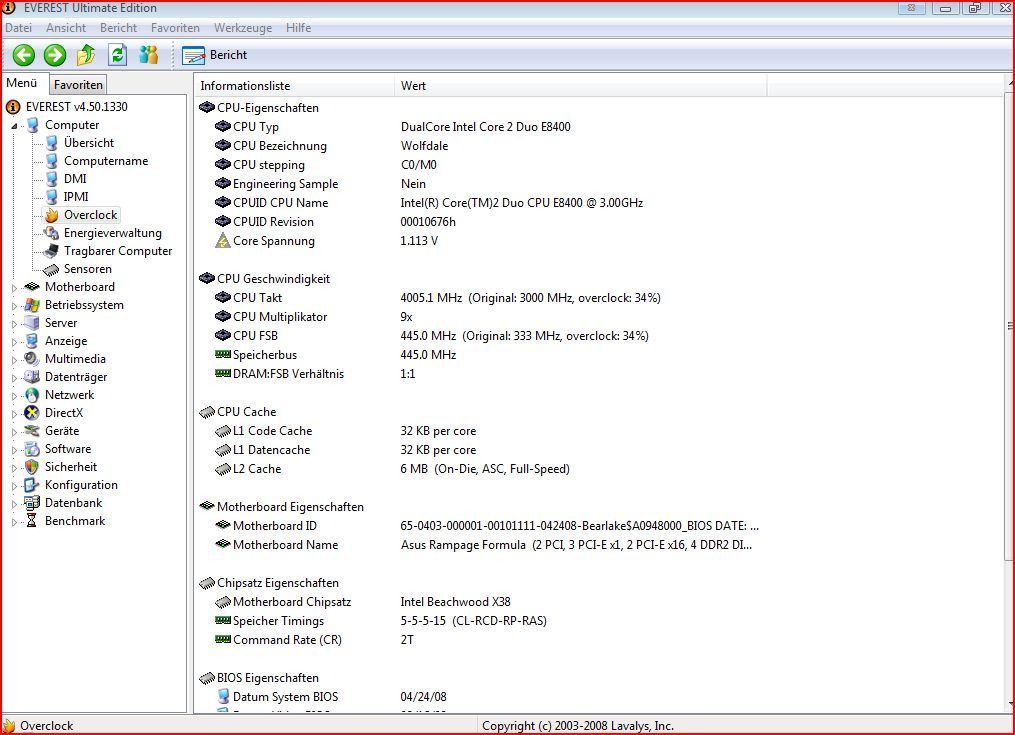Open the Datei menu
The image size is (1015, 735).
tap(18, 28)
